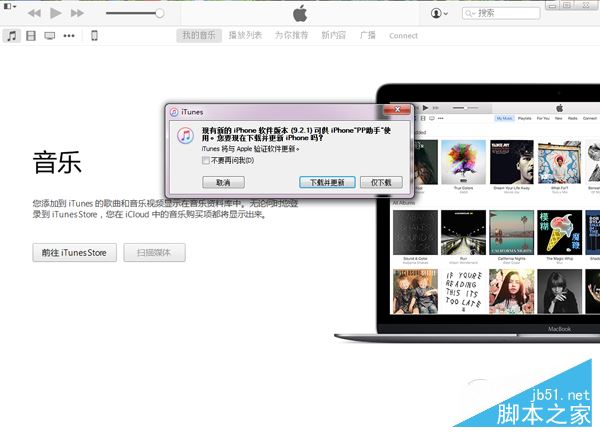Screen dimensions: 600x433
Task: Select the Run album cover
Action: point(463,233)
